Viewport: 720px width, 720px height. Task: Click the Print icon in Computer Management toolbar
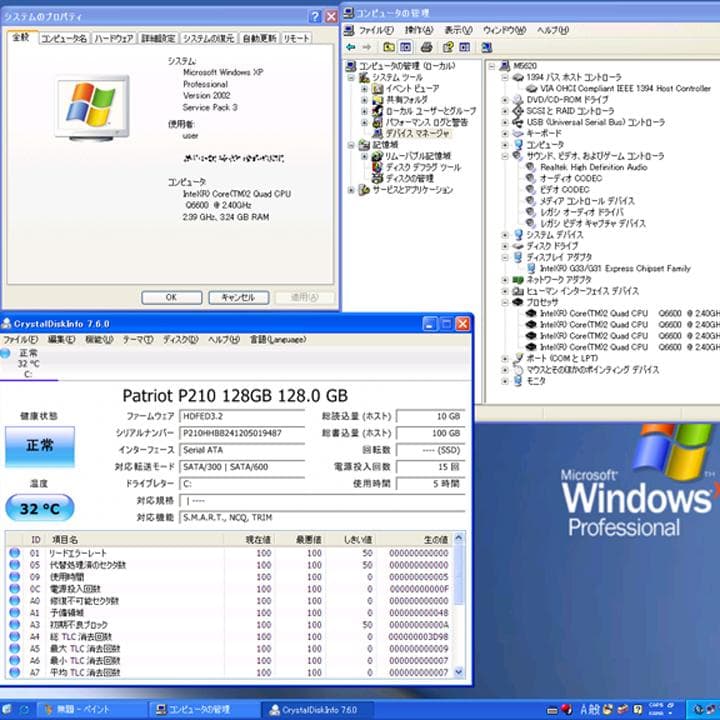[x=427, y=47]
